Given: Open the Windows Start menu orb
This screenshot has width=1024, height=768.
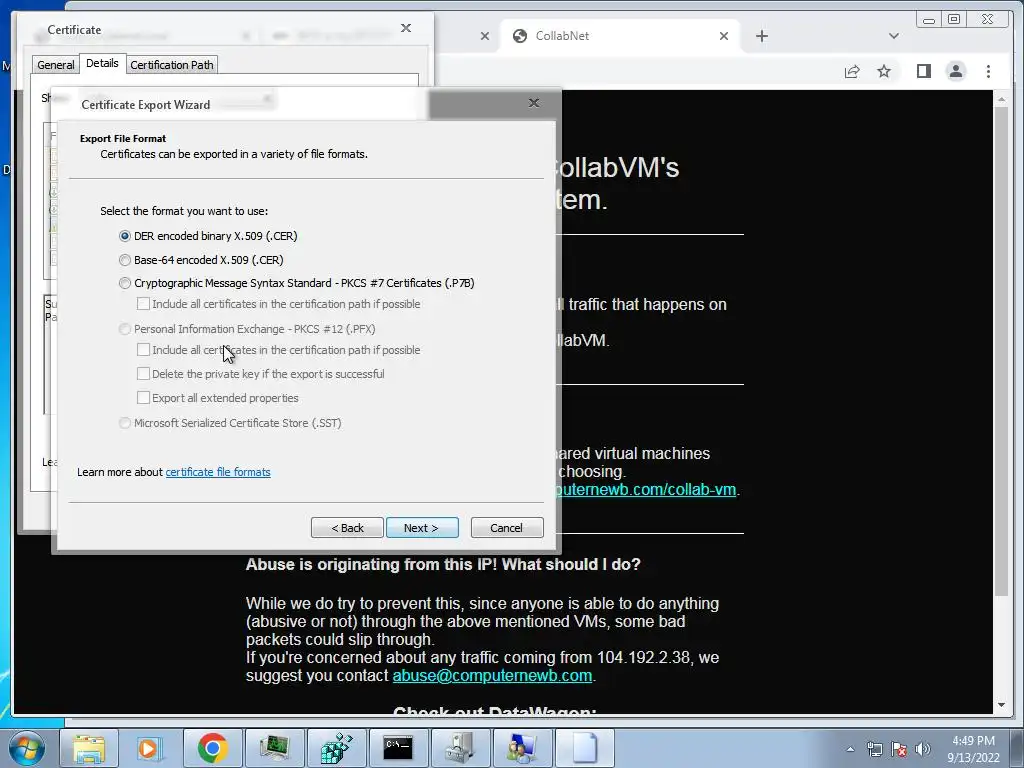Looking at the screenshot, I should tap(27, 748).
